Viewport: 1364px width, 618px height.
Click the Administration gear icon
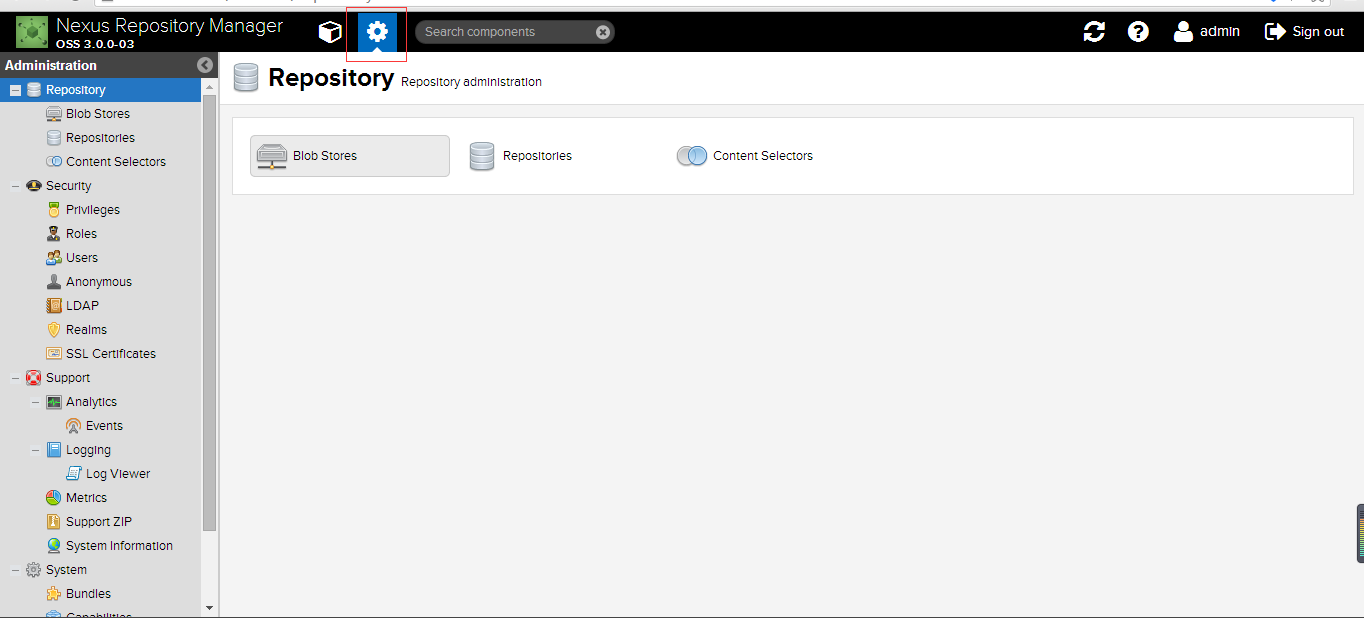coord(377,32)
